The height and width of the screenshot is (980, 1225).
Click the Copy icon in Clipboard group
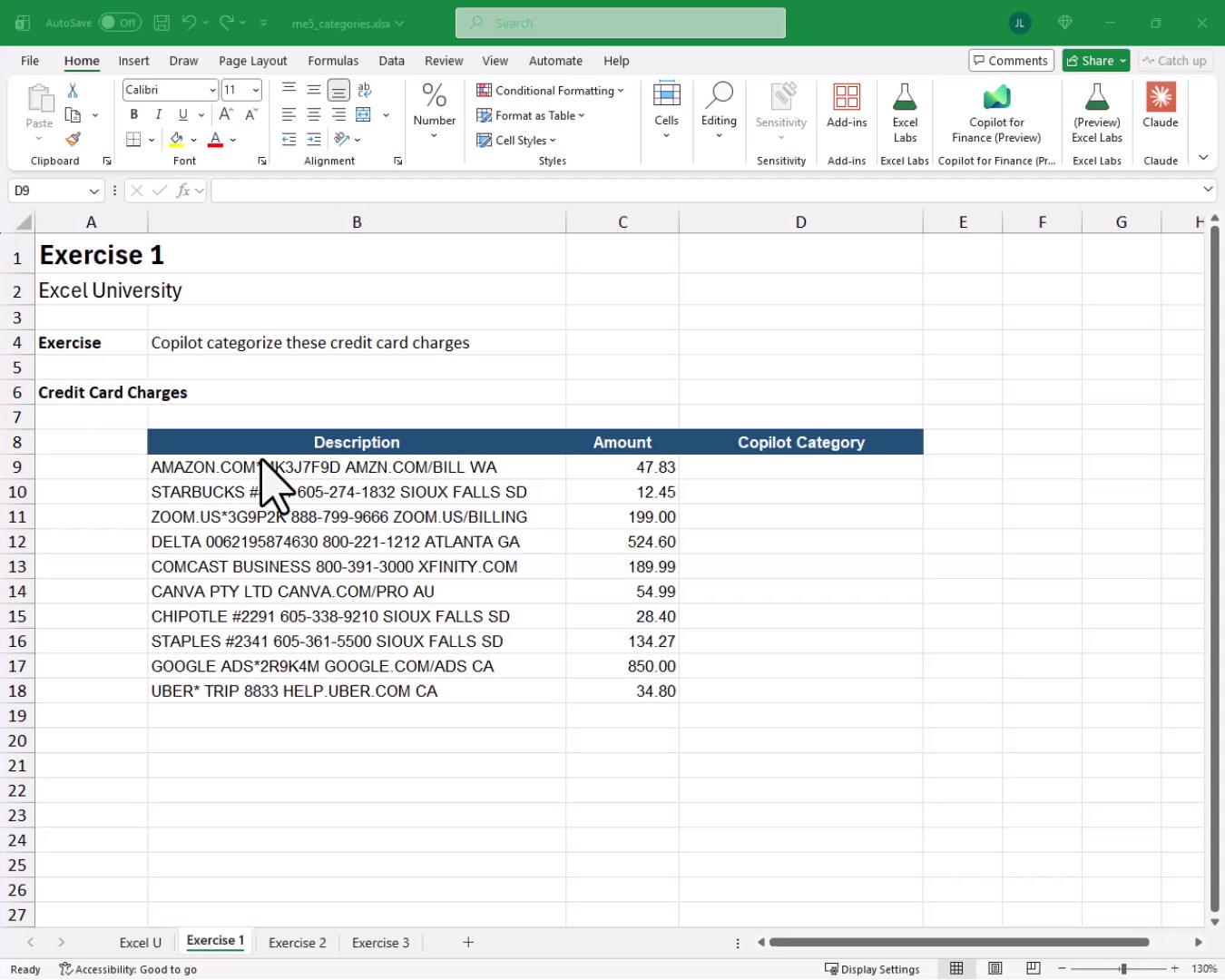(x=73, y=115)
